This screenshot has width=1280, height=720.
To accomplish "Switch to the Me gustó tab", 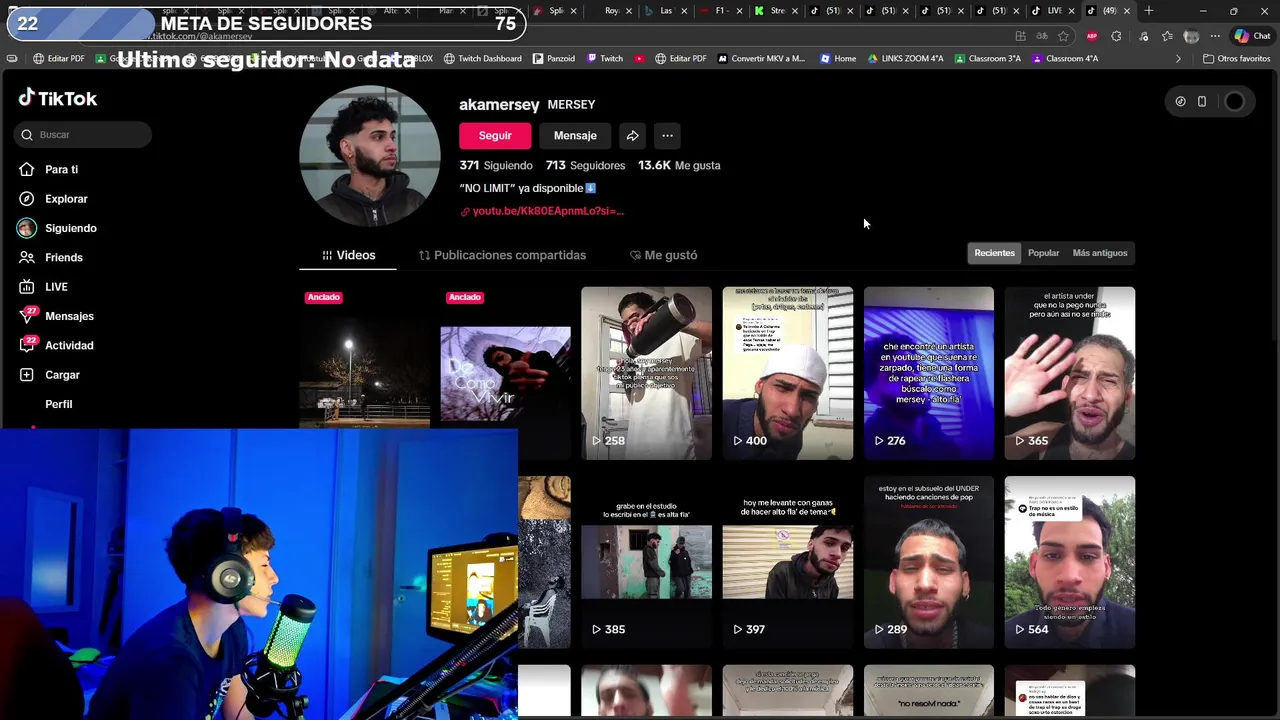I will coord(663,255).
